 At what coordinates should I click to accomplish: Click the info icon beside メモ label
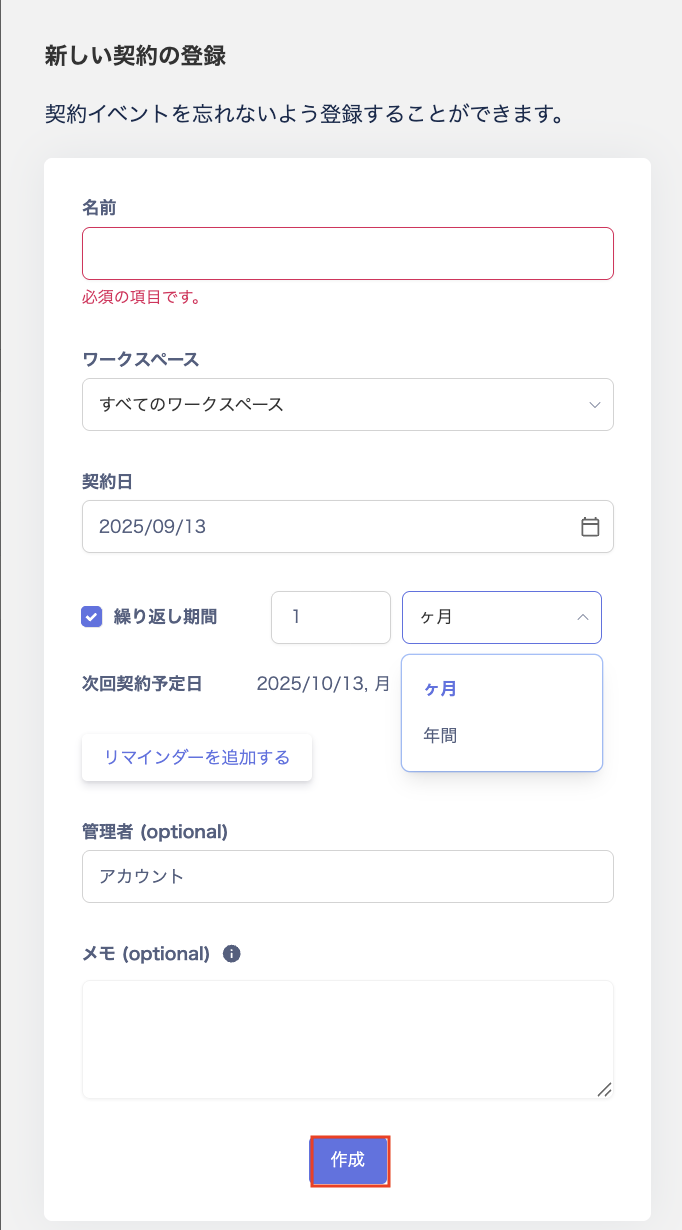click(x=232, y=954)
